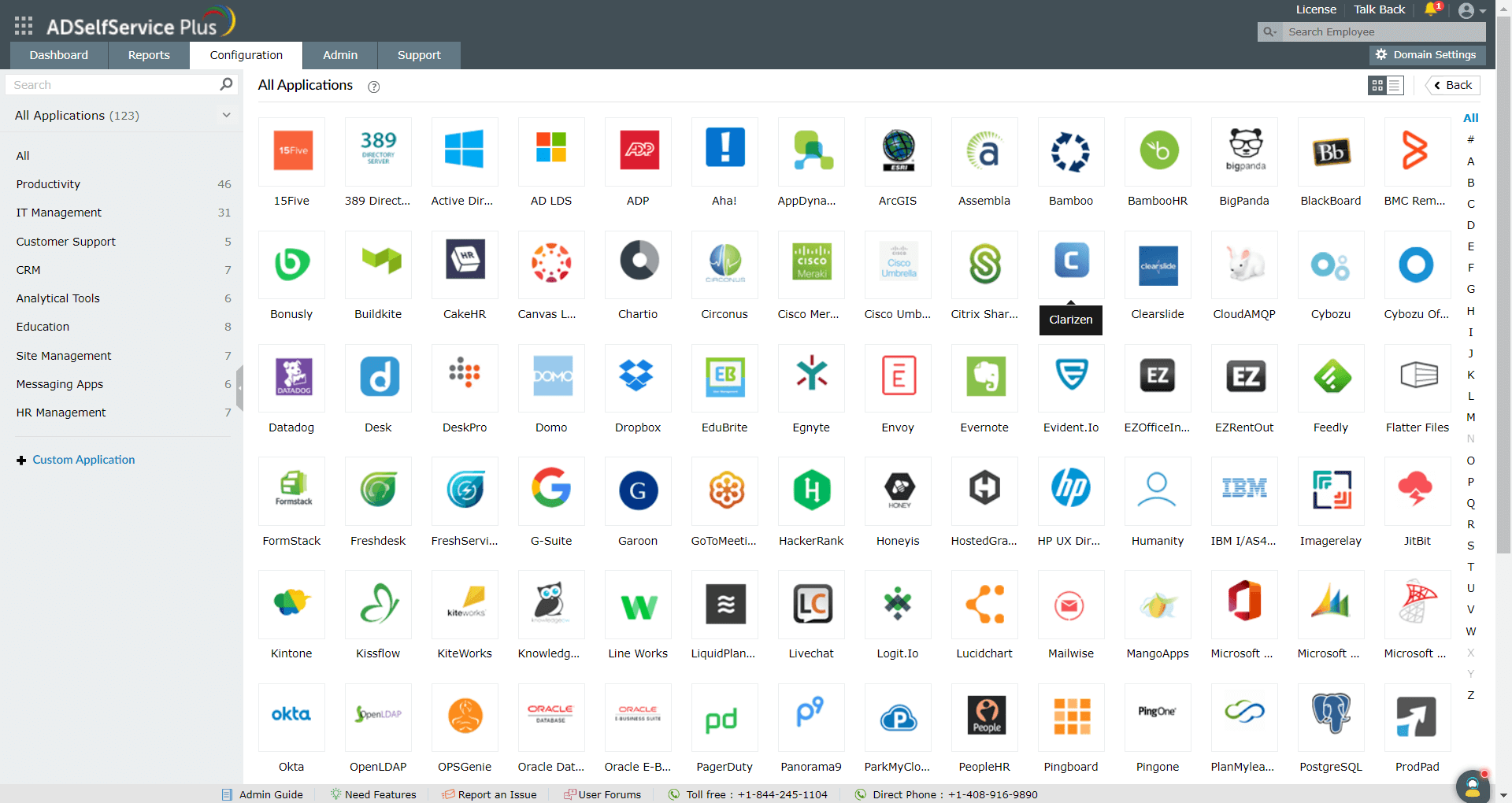The image size is (1512, 803).
Task: Open the Dropbox application icon
Action: click(638, 377)
